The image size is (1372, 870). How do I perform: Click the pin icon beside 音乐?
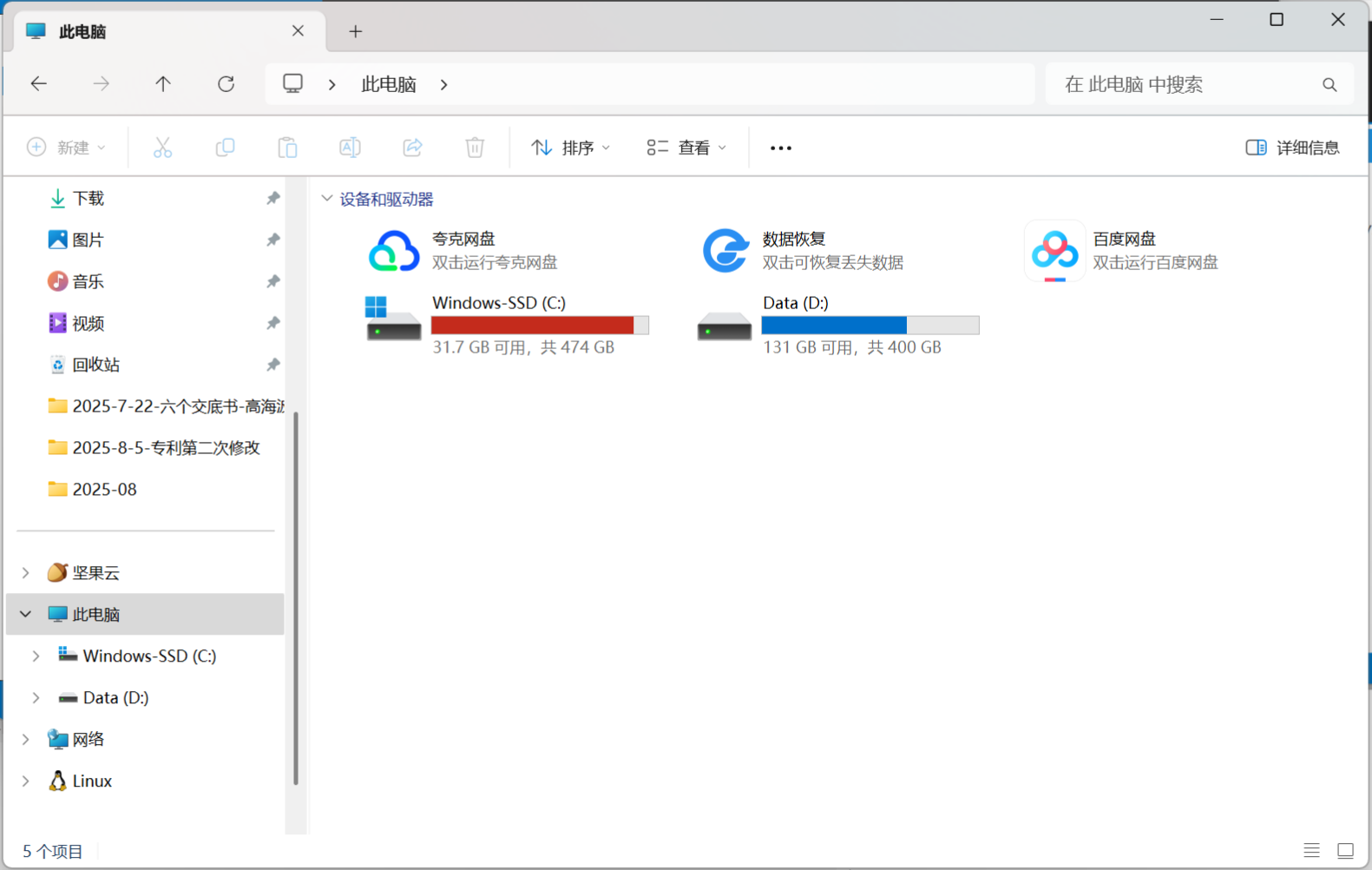[273, 281]
